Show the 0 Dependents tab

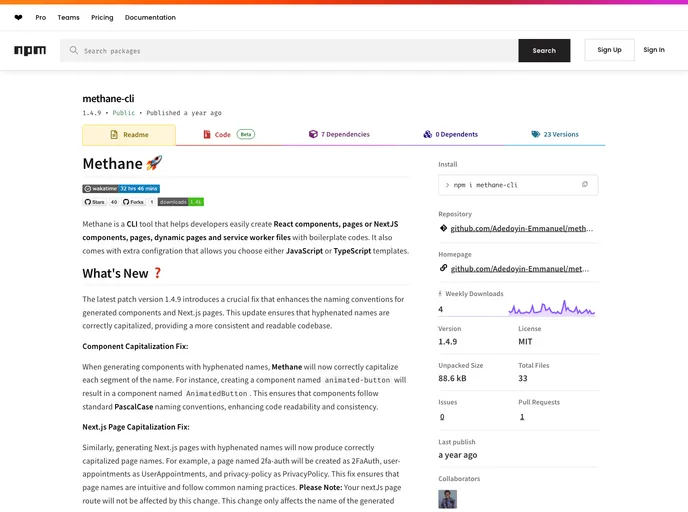[451, 134]
